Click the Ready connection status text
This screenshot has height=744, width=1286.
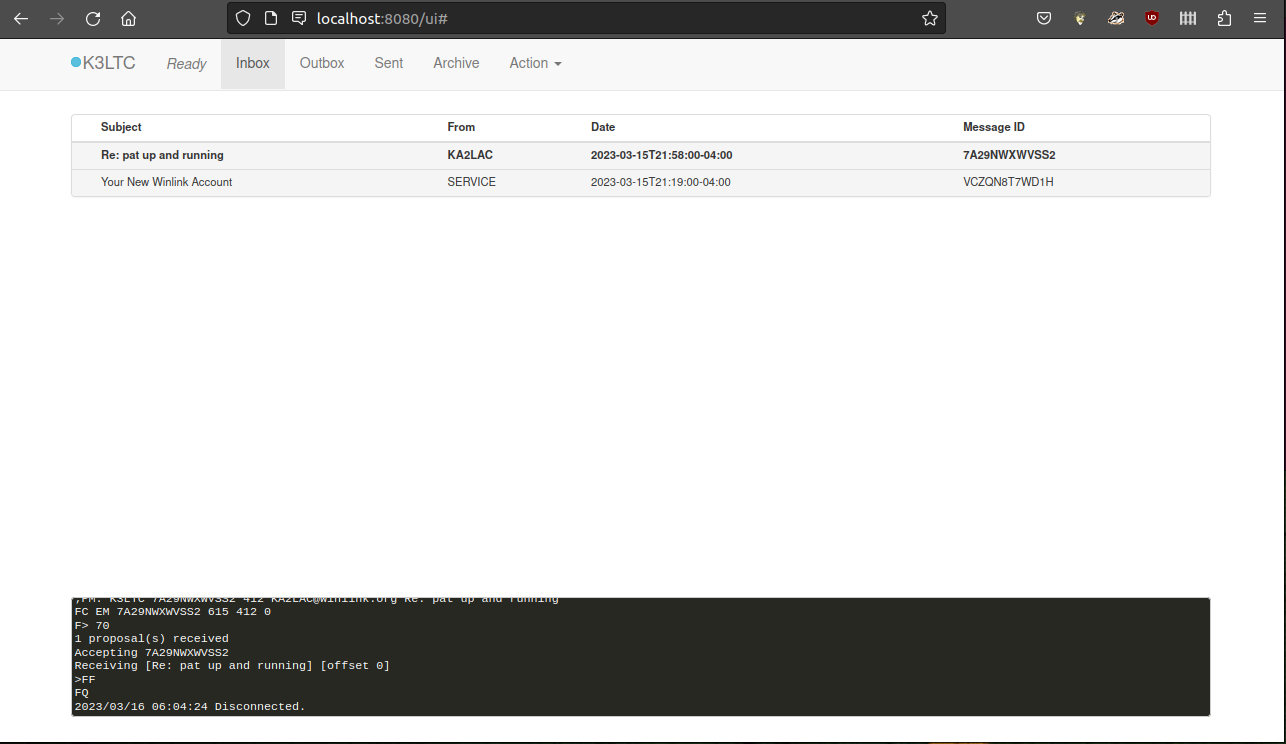[186, 64]
